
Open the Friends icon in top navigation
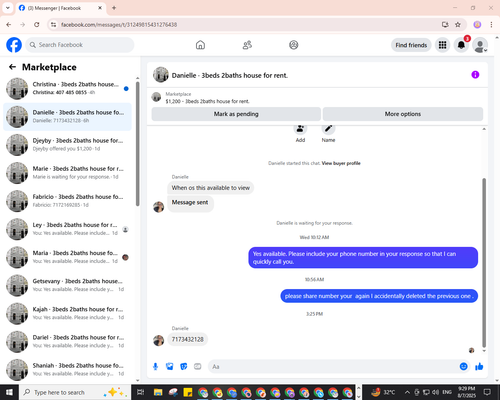click(247, 45)
